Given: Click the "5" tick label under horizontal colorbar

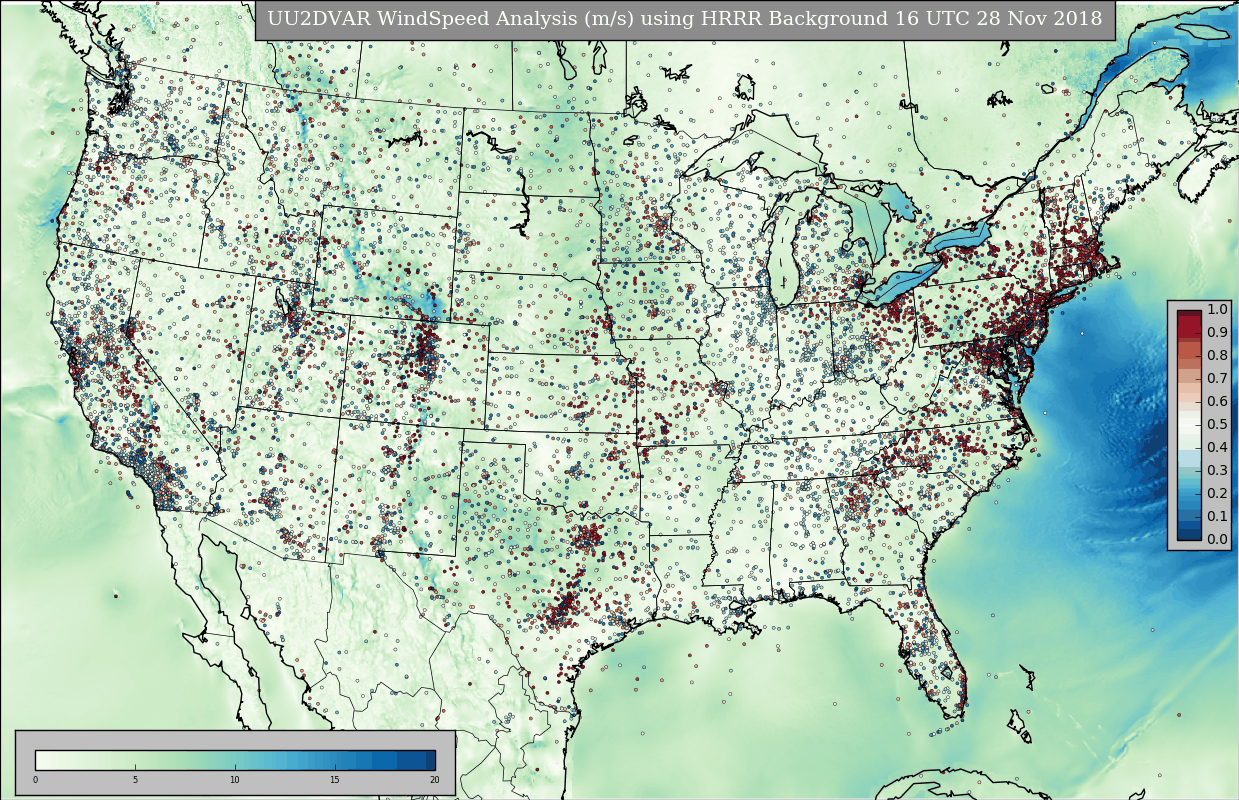Looking at the screenshot, I should (x=135, y=780).
